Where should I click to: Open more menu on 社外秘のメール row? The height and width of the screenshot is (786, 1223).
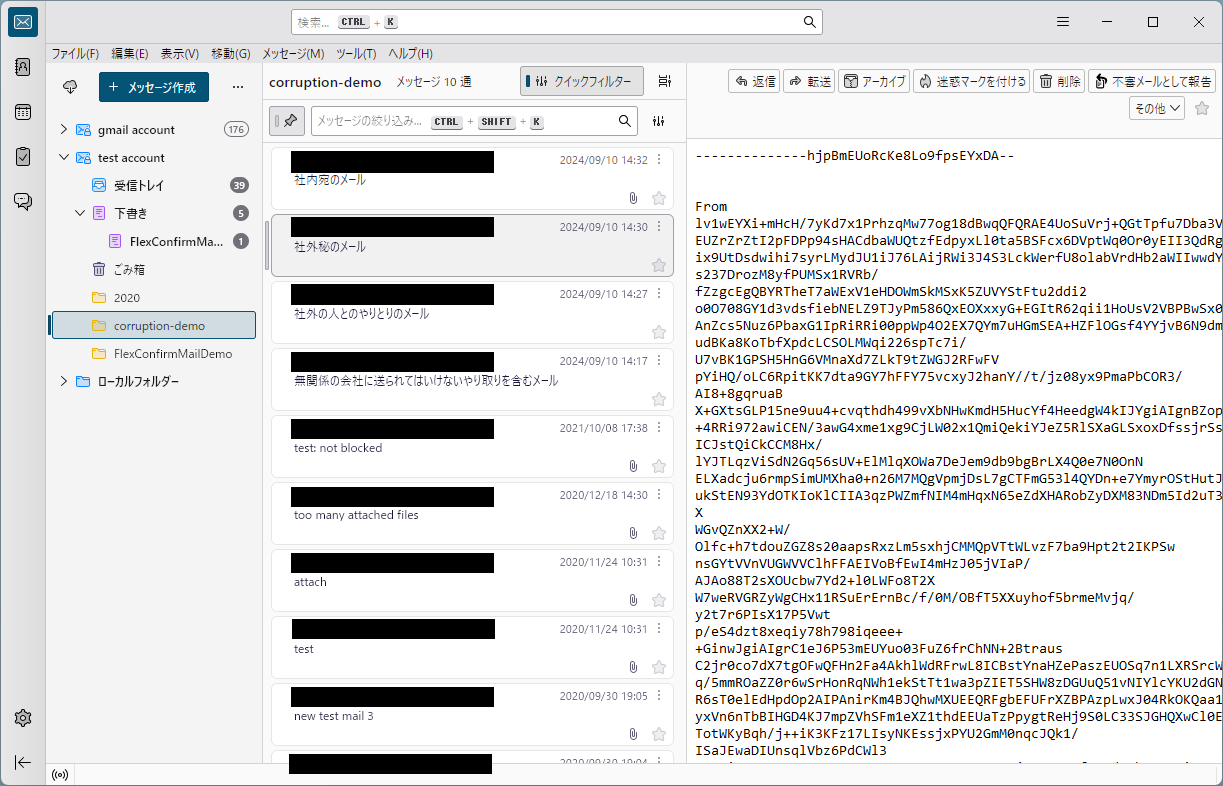tap(659, 227)
